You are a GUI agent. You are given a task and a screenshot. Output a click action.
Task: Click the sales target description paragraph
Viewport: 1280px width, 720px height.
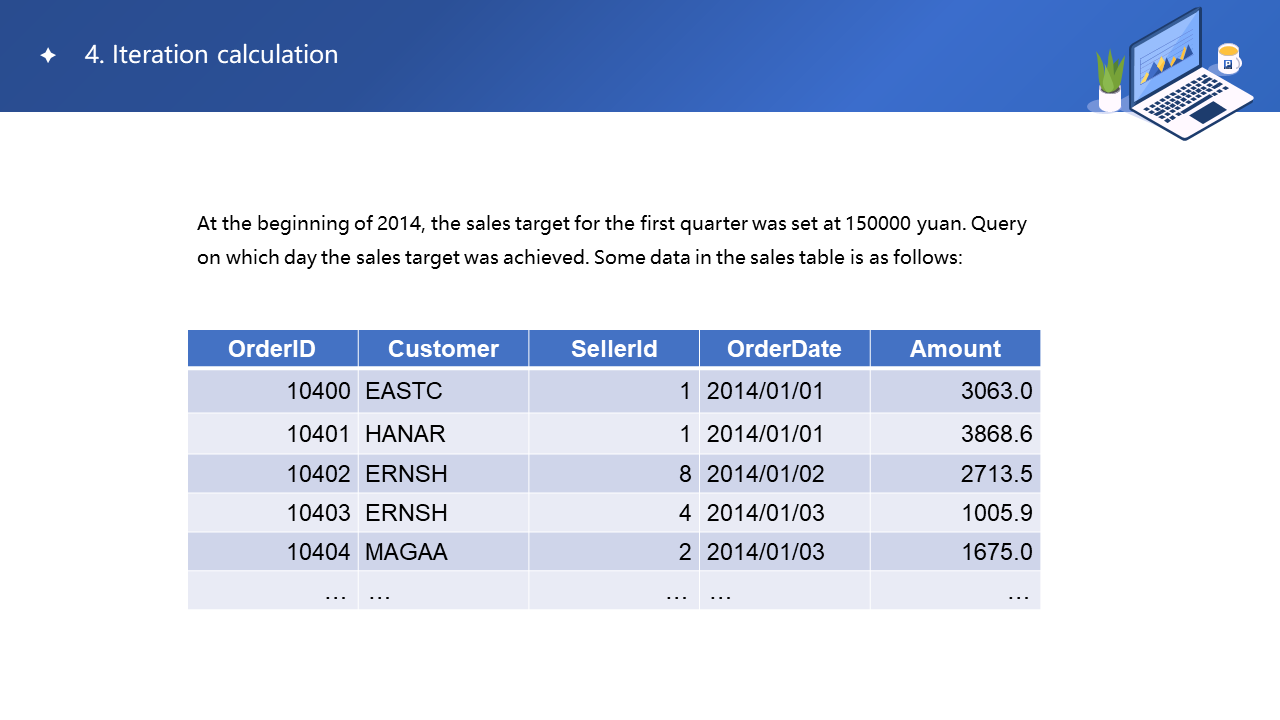point(611,240)
